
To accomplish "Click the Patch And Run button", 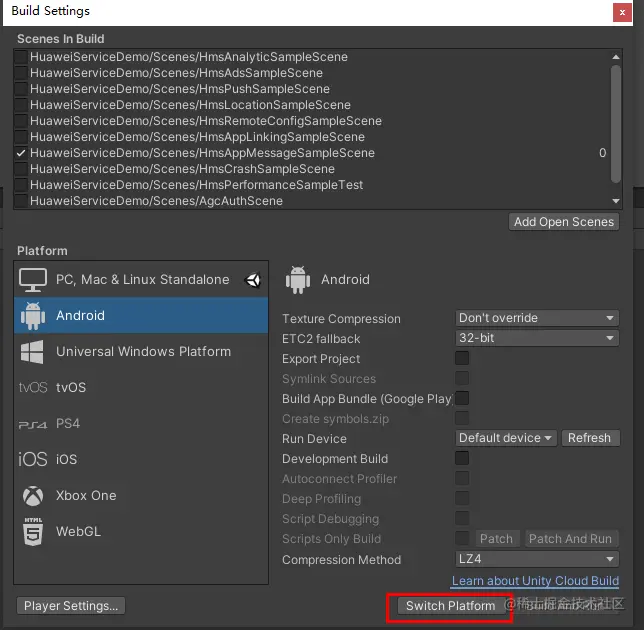I will point(570,539).
